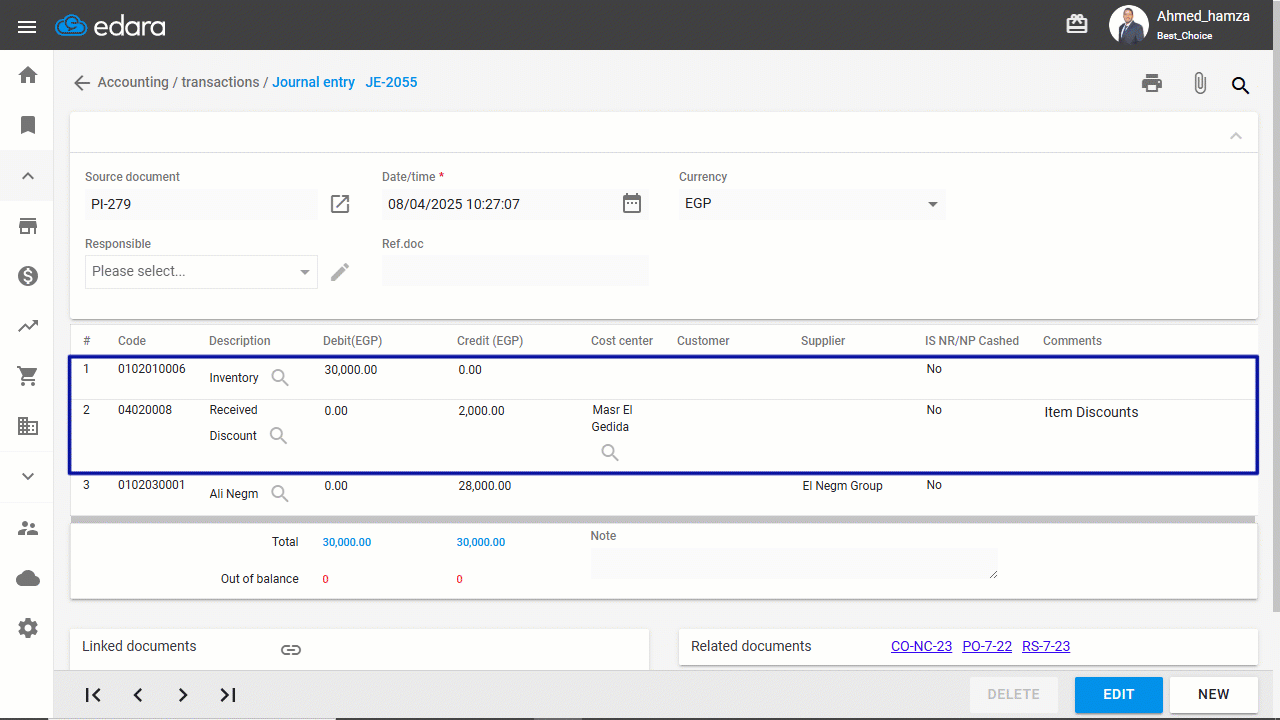
Task: Go to Home in sidebar
Action: [28, 75]
